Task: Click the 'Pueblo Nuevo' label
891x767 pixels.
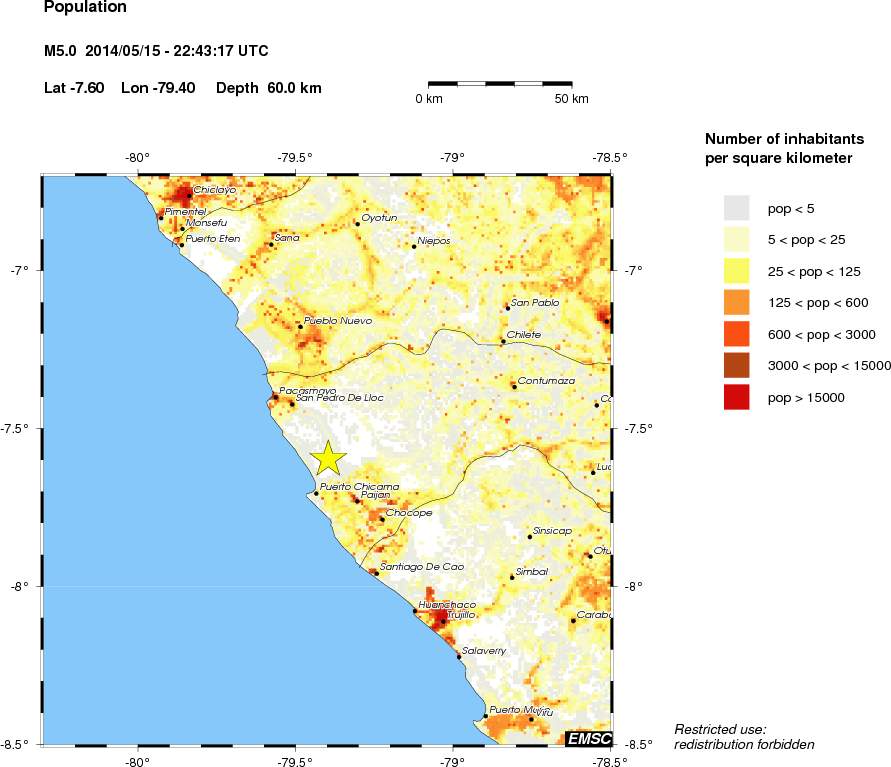Action: point(338,320)
